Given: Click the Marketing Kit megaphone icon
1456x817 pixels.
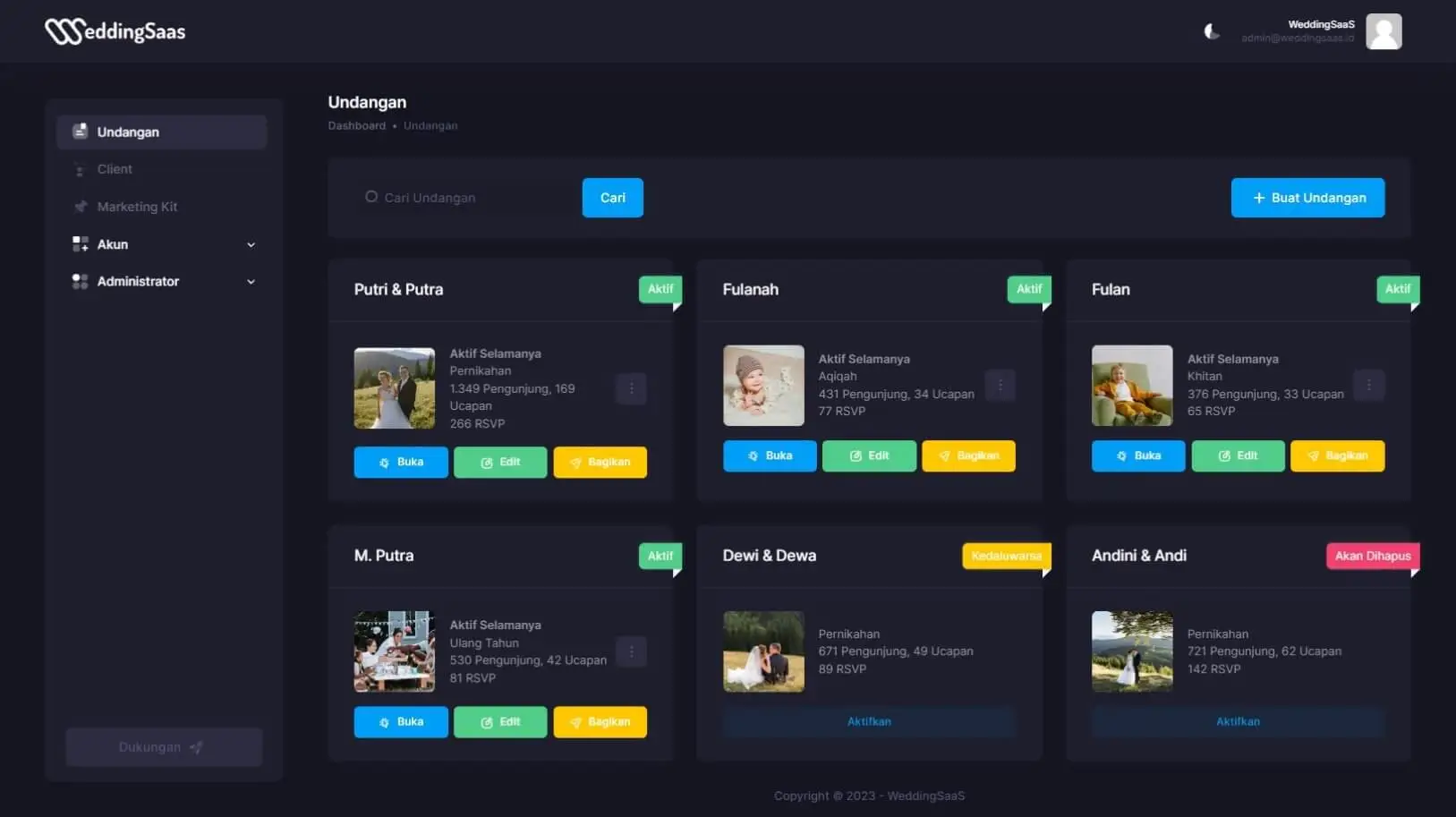Looking at the screenshot, I should [81, 206].
